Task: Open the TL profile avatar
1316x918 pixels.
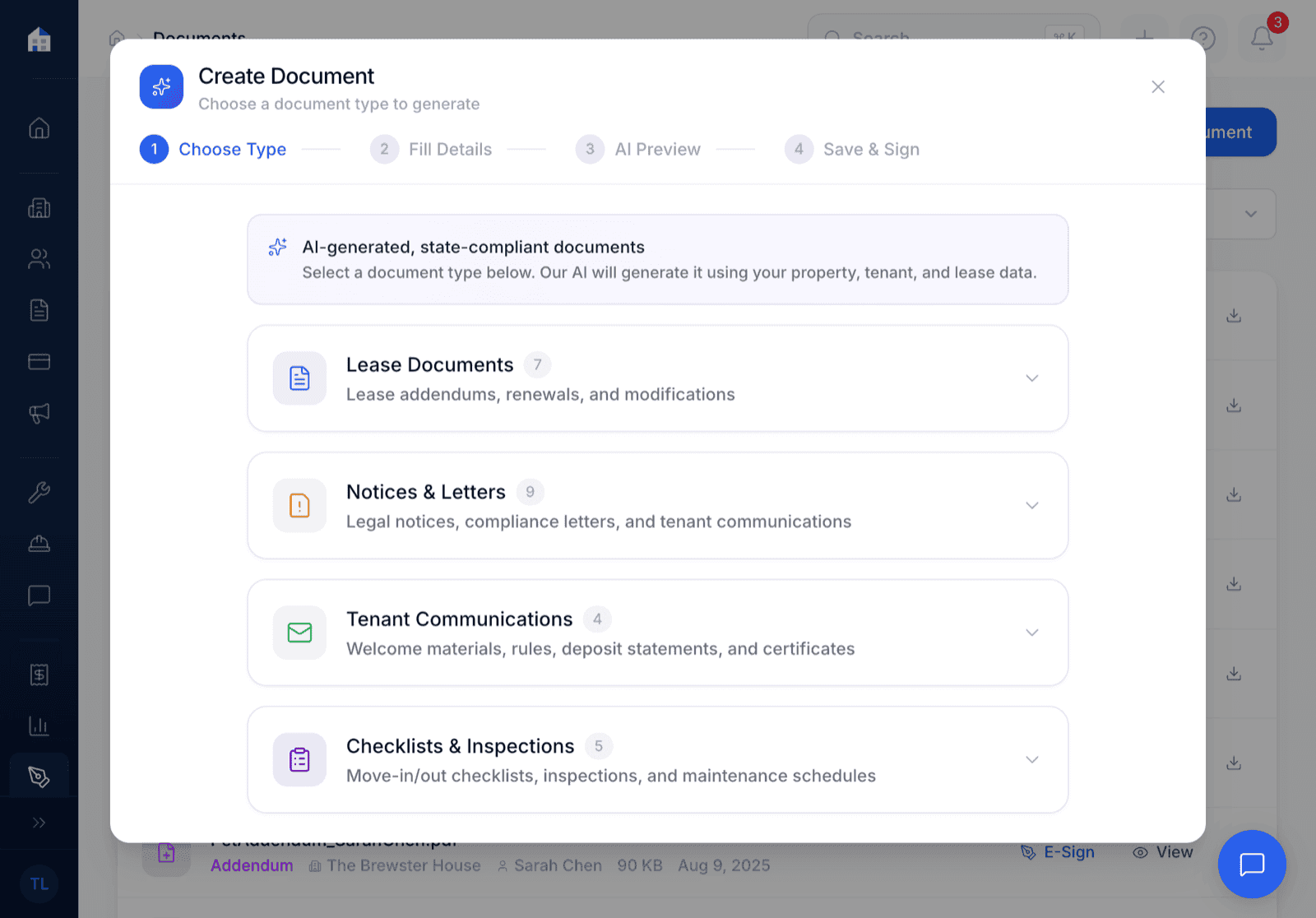Action: click(39, 883)
